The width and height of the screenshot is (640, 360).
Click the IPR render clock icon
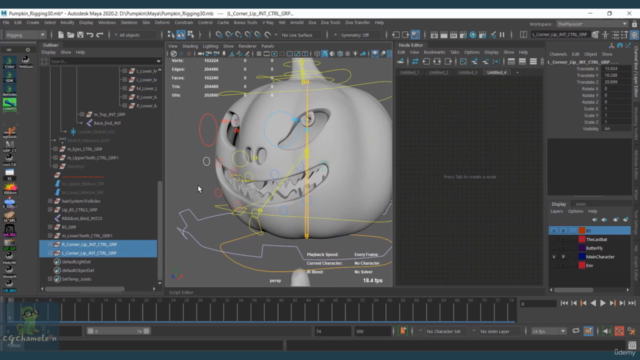point(473,35)
